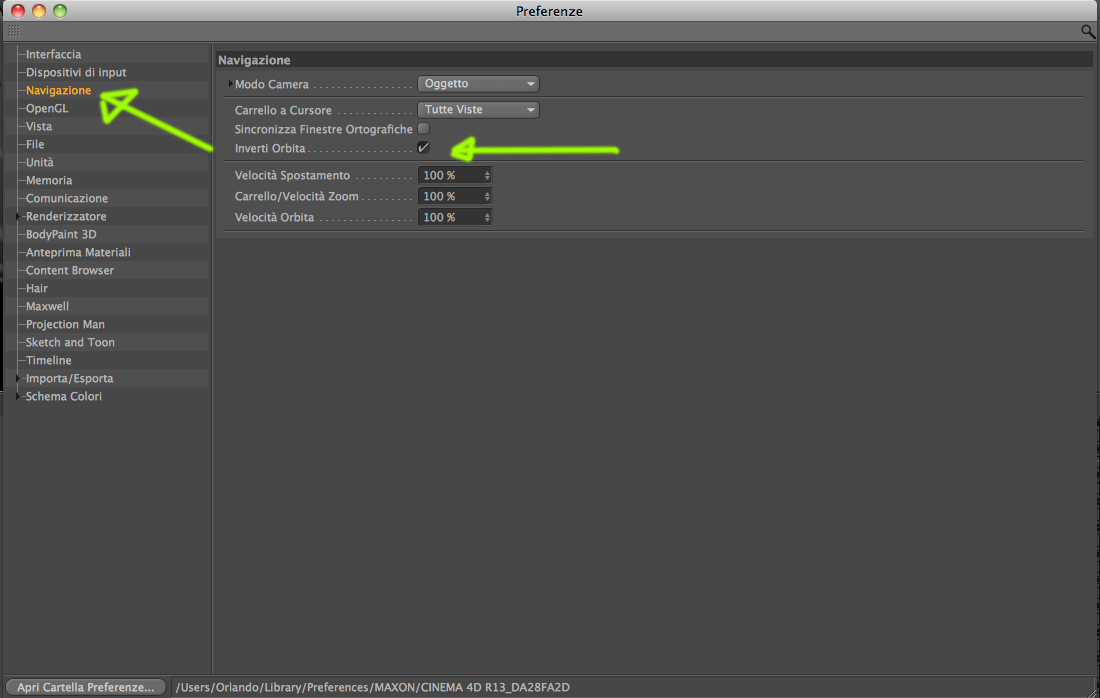This screenshot has width=1100, height=698.
Task: Click the Carrello/Velocità Zoom stepper arrows
Action: (x=487, y=196)
